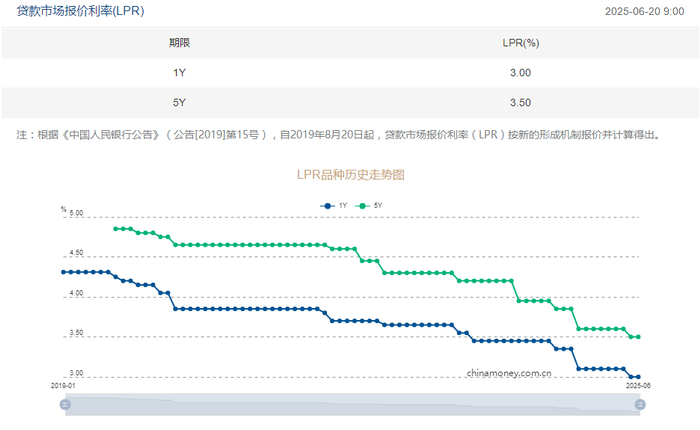Click the 4.00 y-axis label
Viewport: 700px width, 430px height.
click(76, 293)
